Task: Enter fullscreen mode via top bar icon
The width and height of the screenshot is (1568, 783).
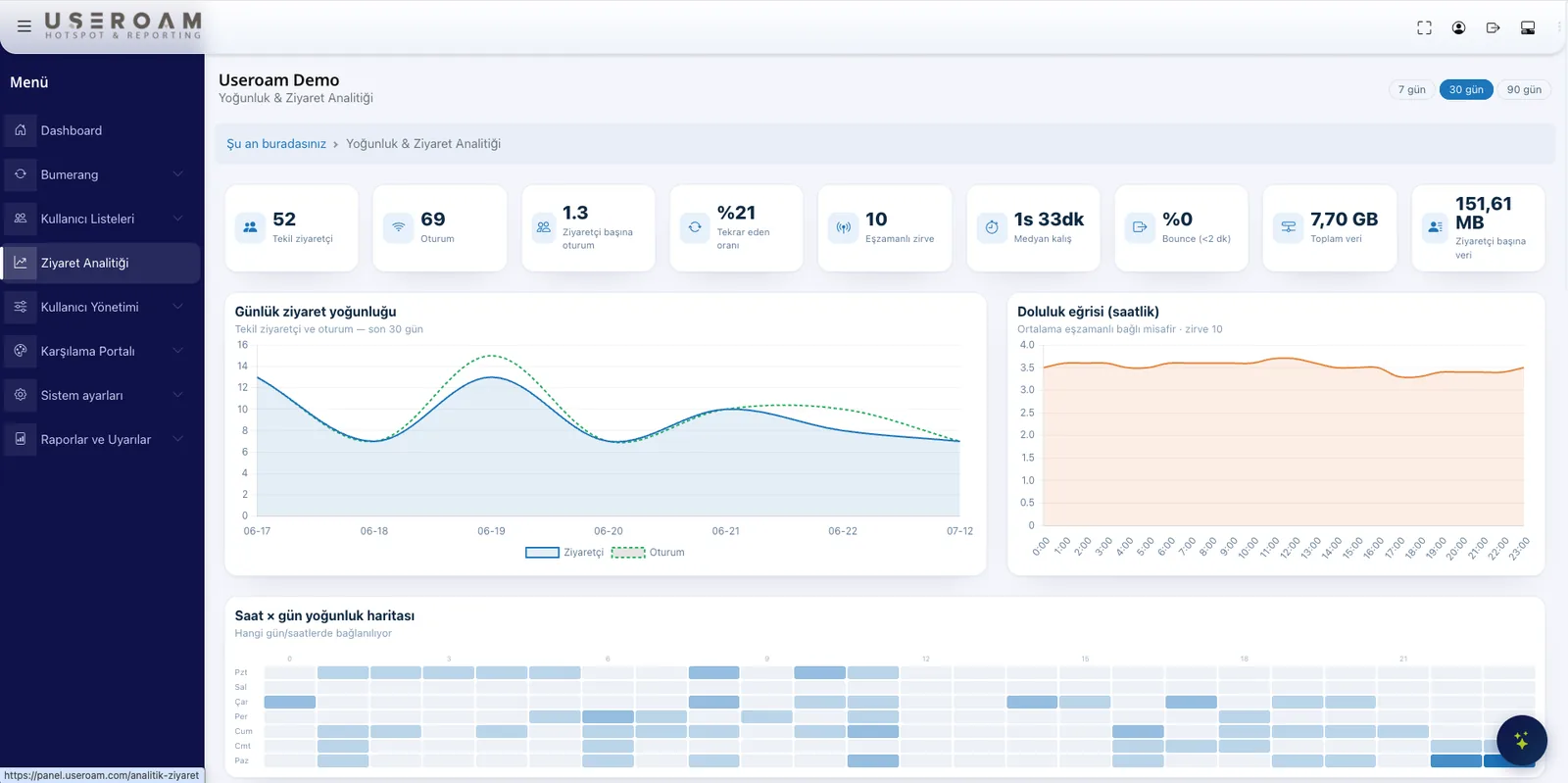Action: 1424,27
